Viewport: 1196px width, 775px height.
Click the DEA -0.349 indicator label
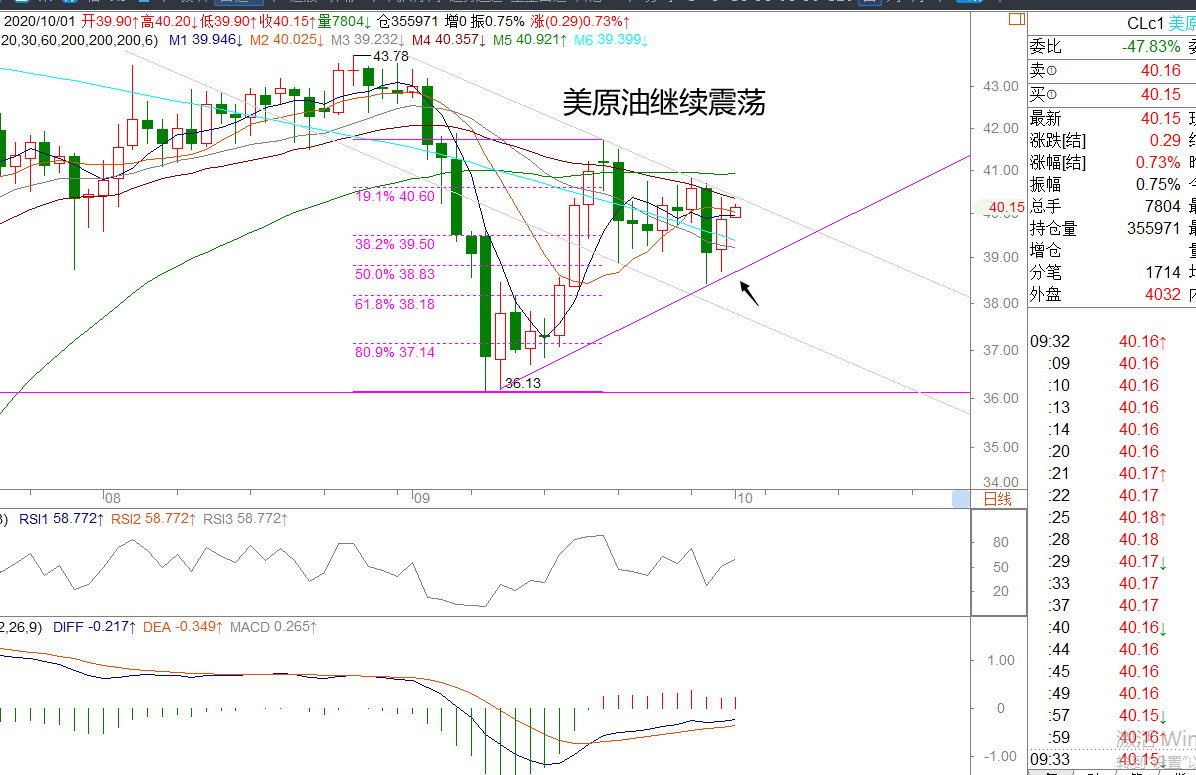183,627
